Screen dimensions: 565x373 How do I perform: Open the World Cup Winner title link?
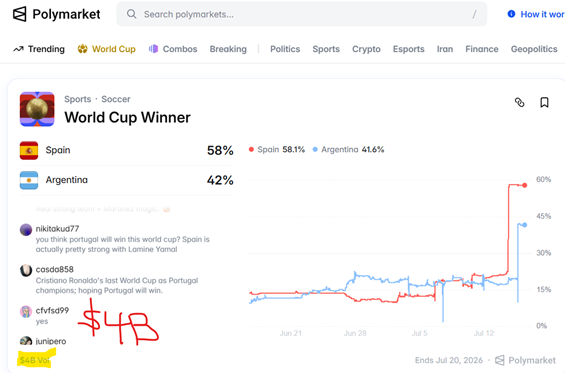tap(128, 117)
